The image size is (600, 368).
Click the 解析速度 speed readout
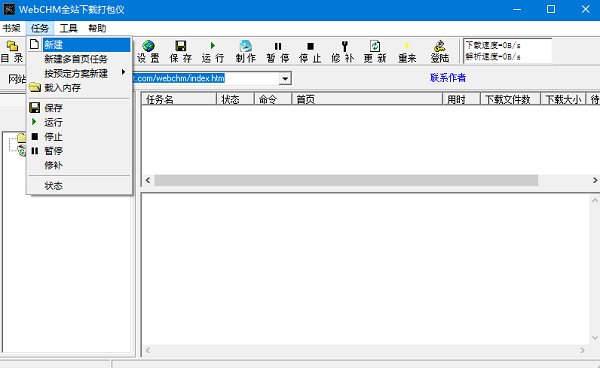[492, 57]
